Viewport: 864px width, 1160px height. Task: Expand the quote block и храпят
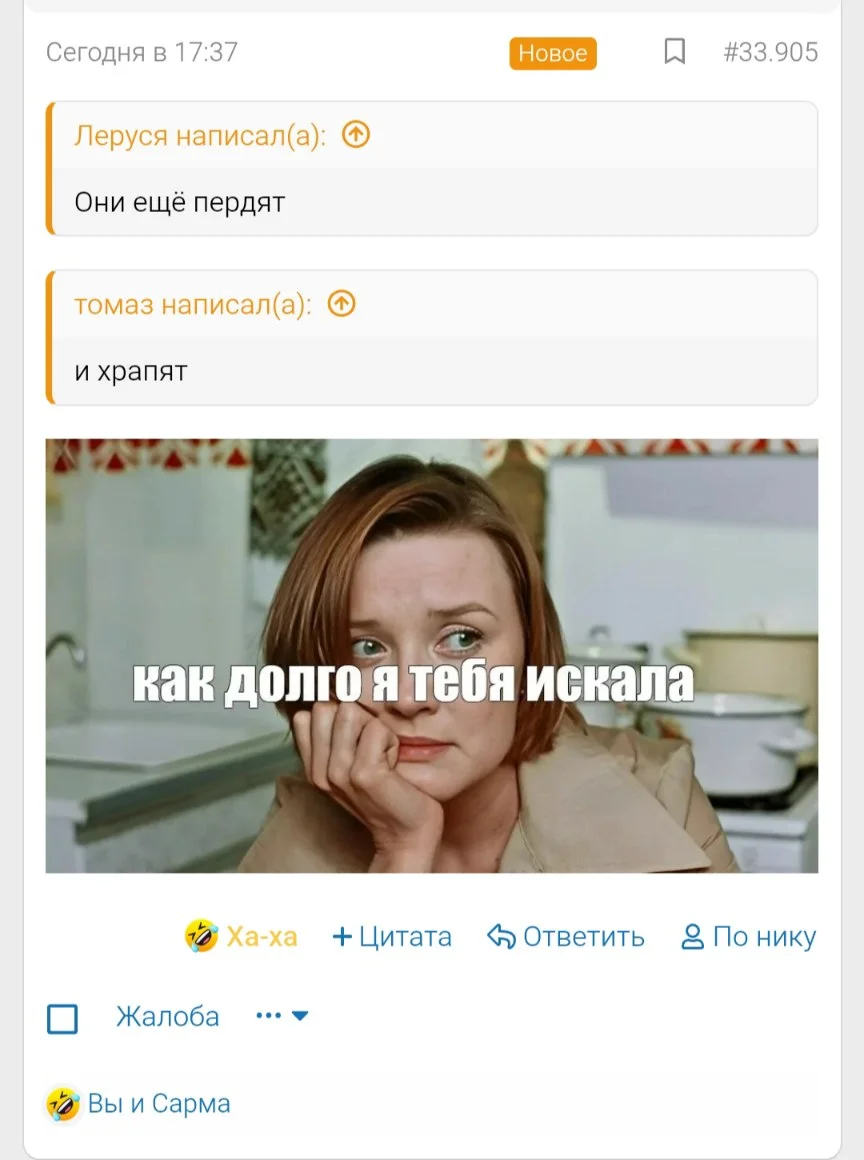(432, 337)
